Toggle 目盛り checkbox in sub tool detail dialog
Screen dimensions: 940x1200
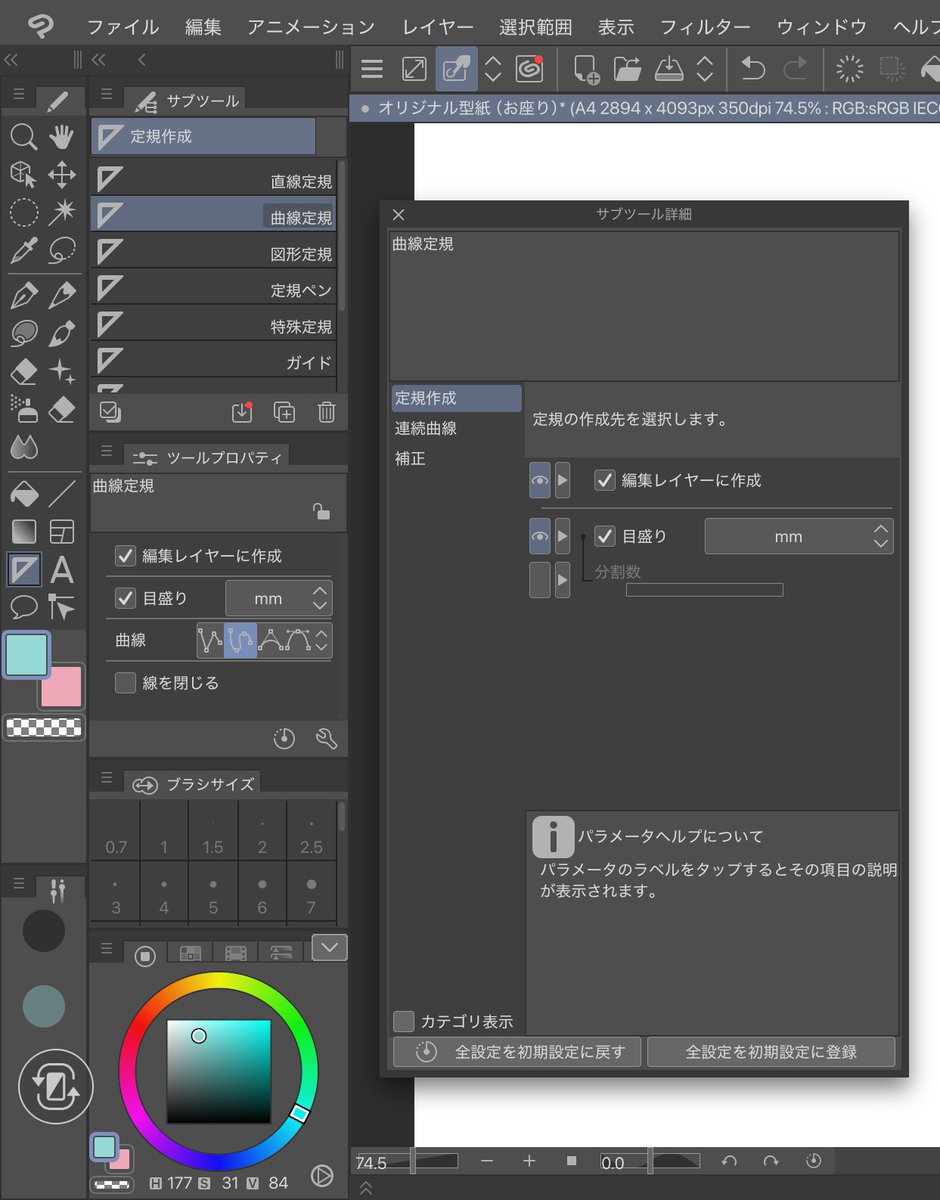pos(605,536)
